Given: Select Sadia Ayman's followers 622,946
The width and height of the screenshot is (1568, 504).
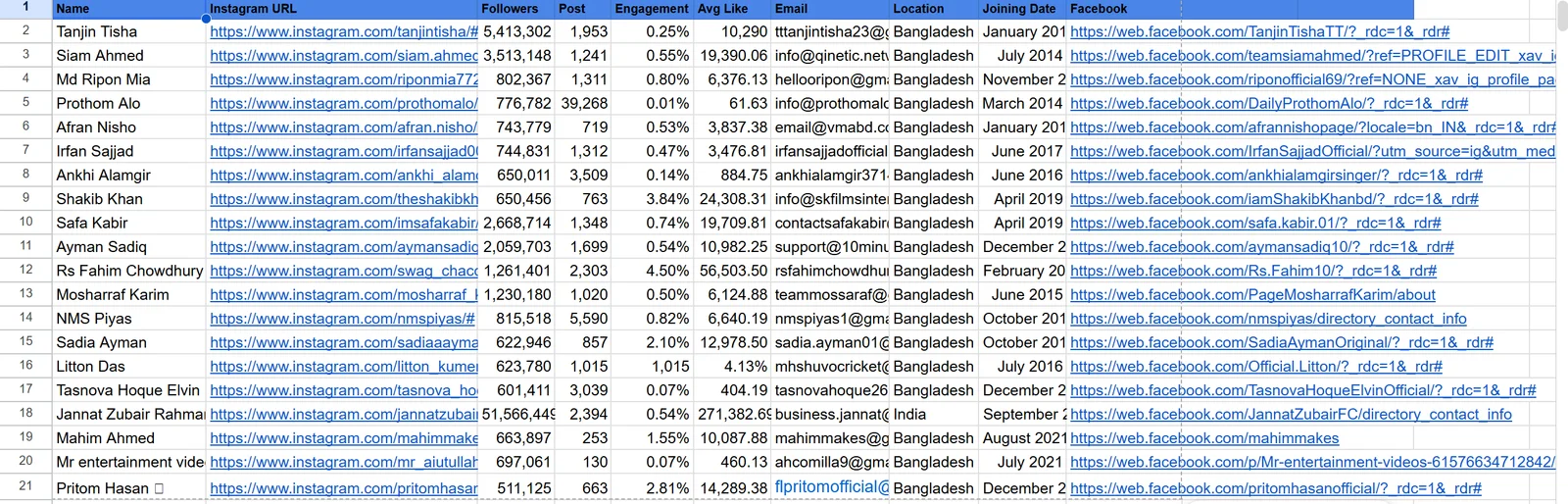Looking at the screenshot, I should click(516, 342).
